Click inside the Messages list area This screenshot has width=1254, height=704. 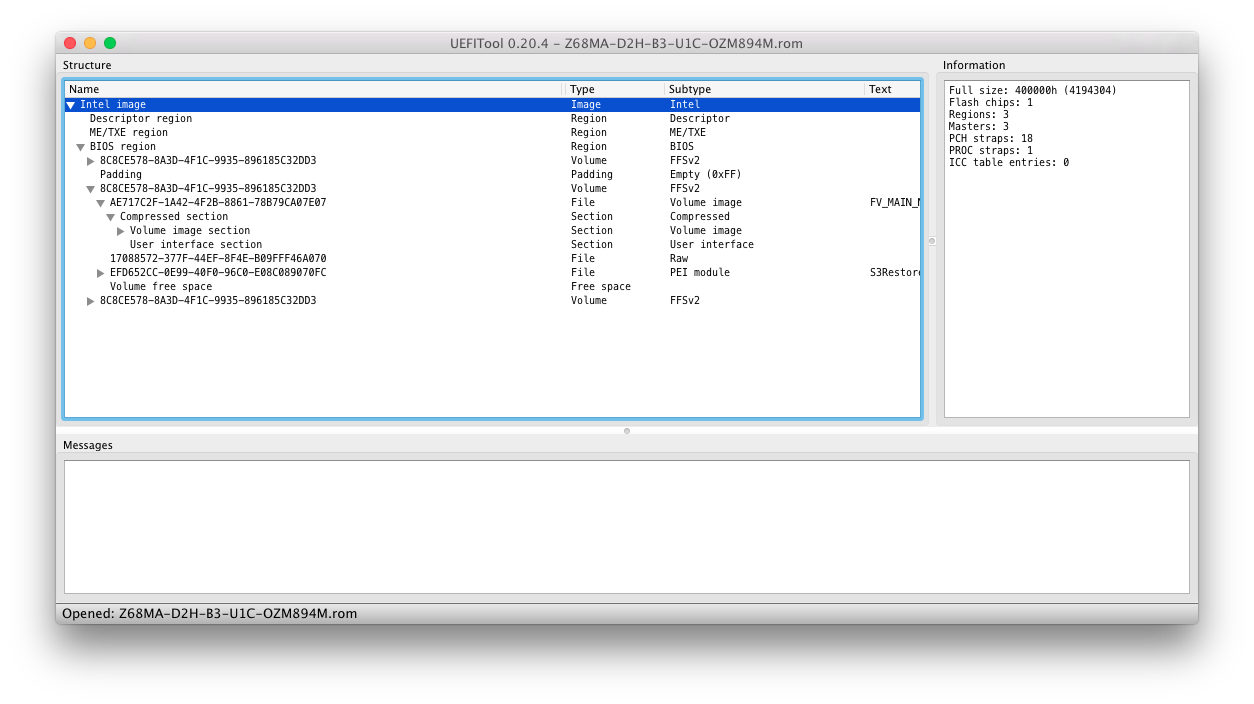click(626, 526)
